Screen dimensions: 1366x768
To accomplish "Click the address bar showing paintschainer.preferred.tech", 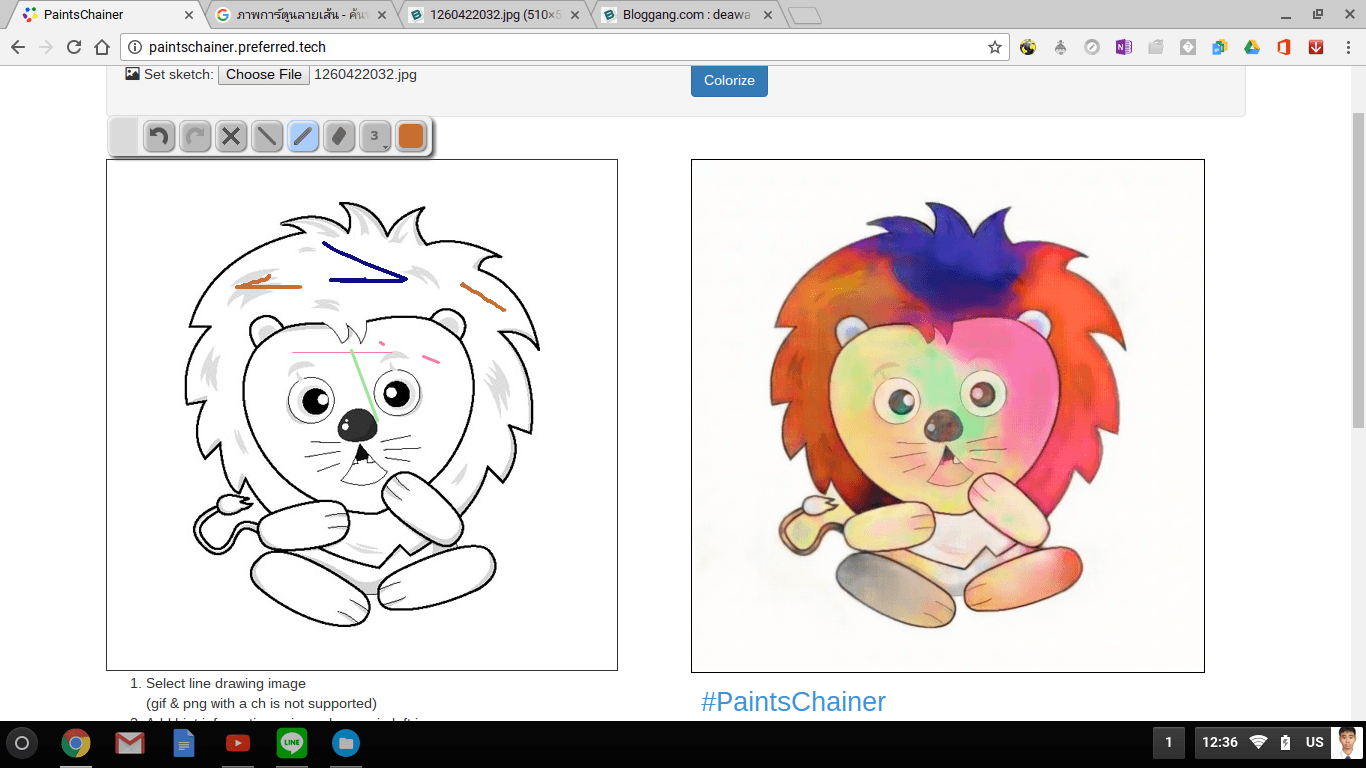I will tap(565, 47).
